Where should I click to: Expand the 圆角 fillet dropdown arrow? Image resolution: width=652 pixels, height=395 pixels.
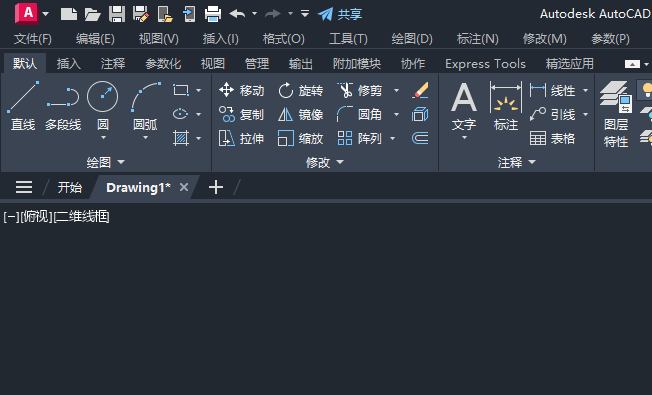coord(396,114)
